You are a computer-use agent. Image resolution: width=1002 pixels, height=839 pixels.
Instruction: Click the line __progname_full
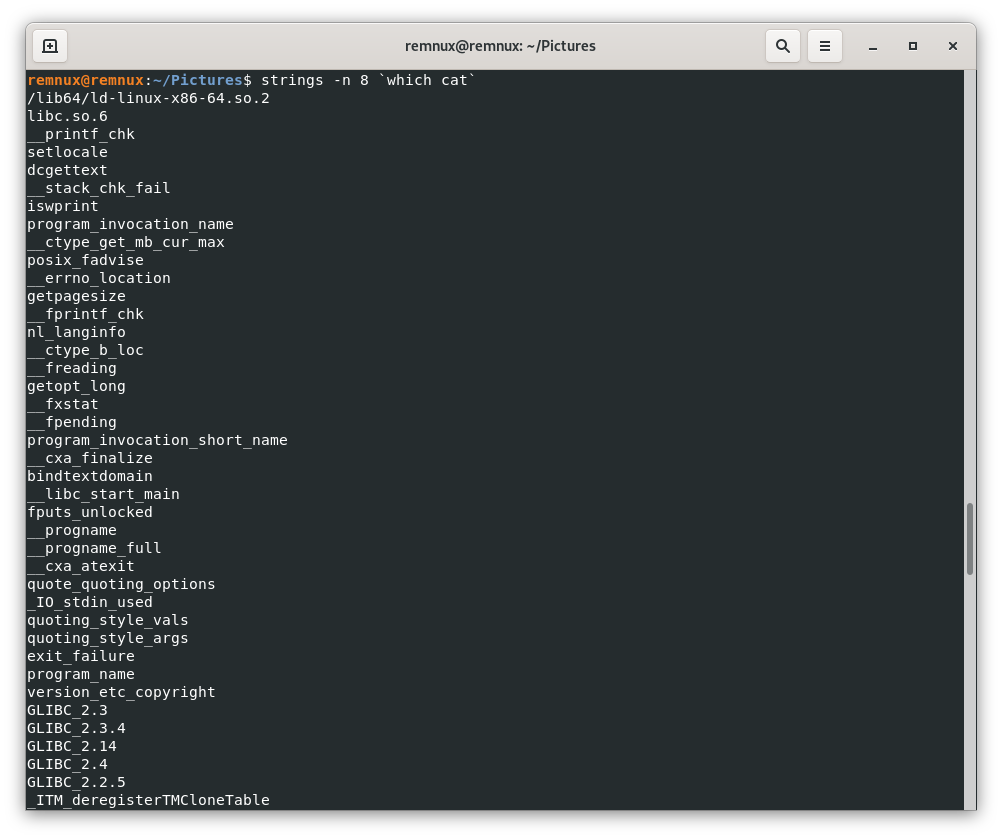(94, 548)
